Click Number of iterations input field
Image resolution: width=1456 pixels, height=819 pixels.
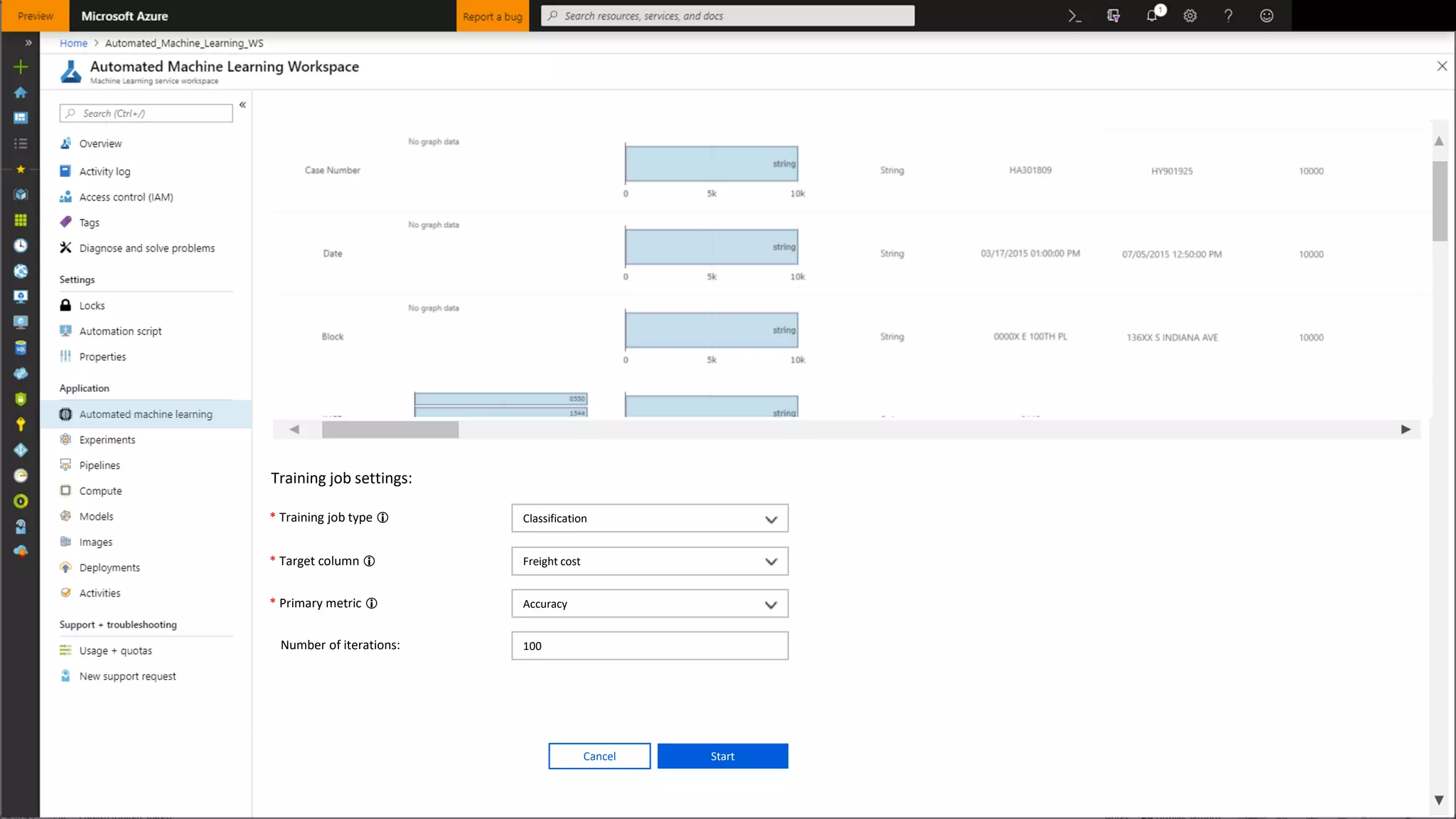pos(650,646)
